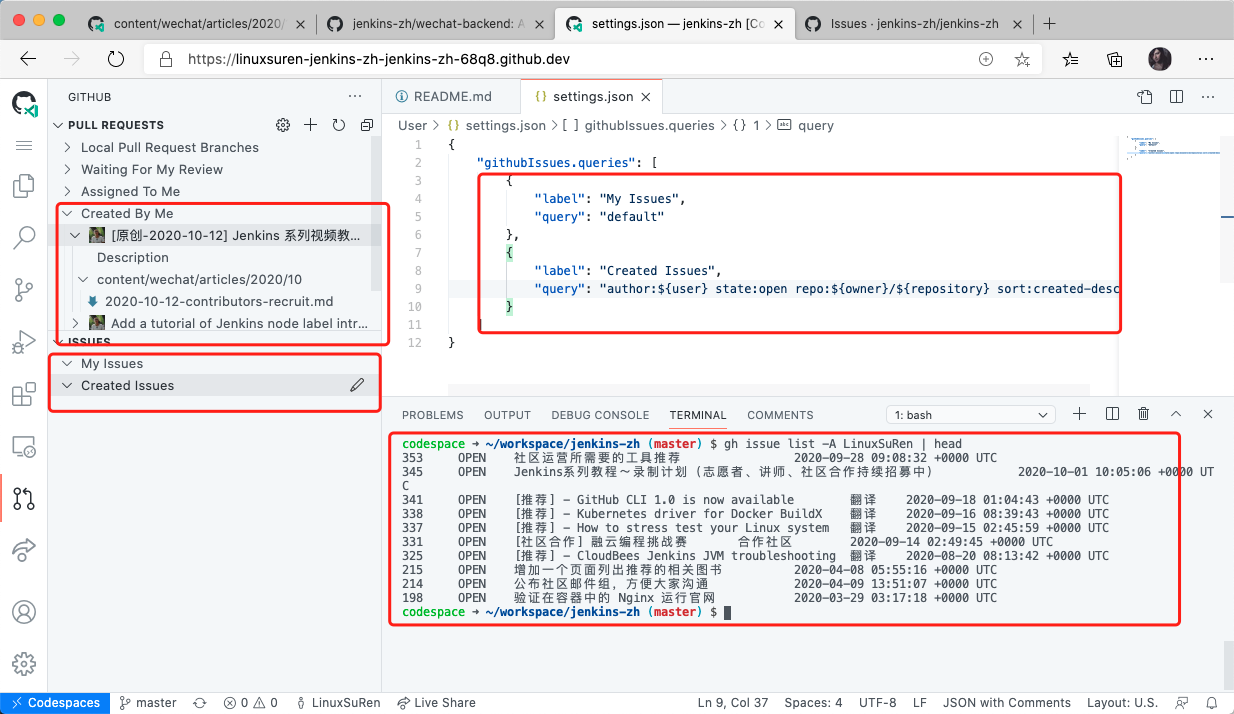Change language mode 'JSON with Comments'
Viewport: 1234px width, 714px height.
(1007, 703)
